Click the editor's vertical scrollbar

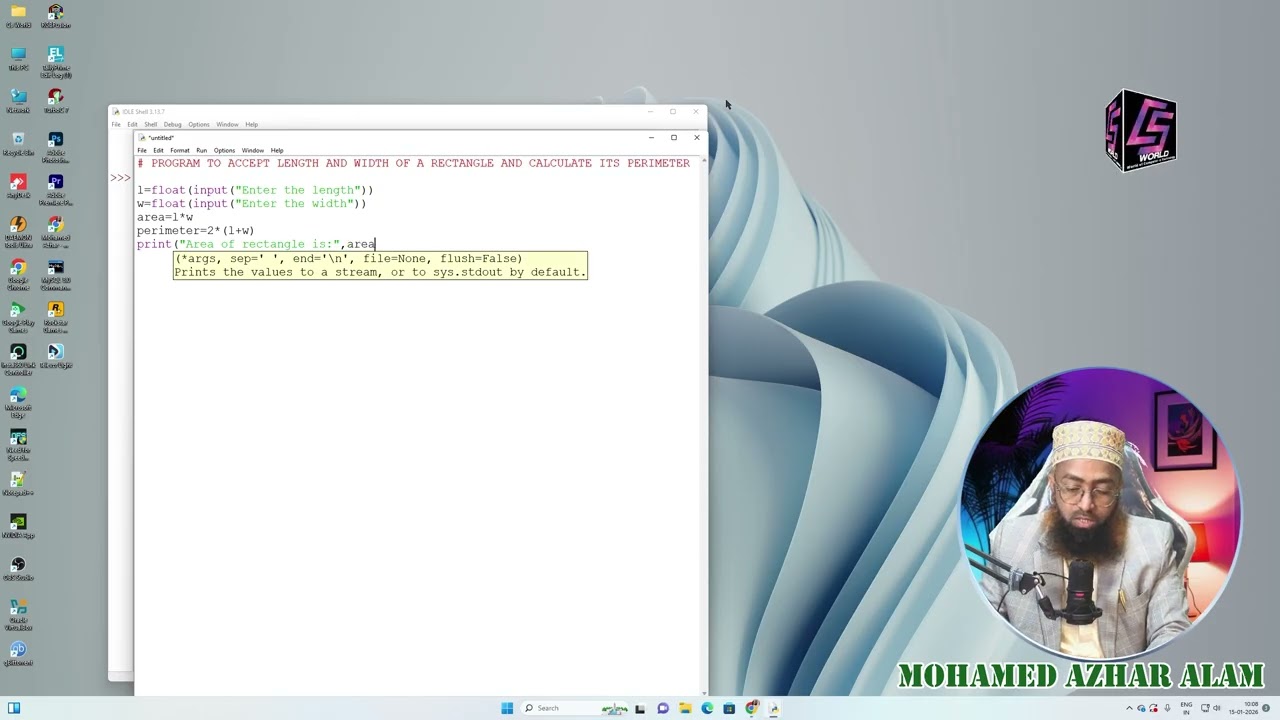click(703, 425)
